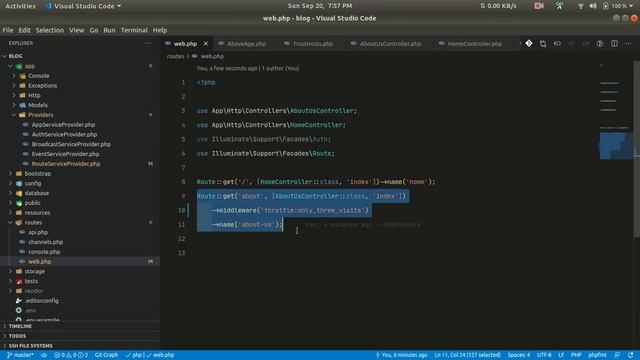The width and height of the screenshot is (640, 360).
Task: Click screen recording indicator in top bar
Action: (x=539, y=6)
